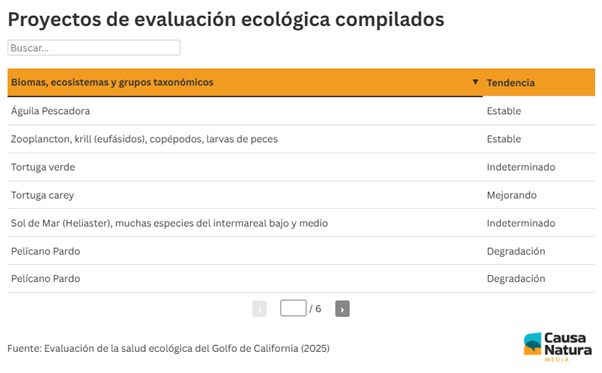Screen dimensions: 602x373
Task: Click the page number input box
Action: (293, 308)
